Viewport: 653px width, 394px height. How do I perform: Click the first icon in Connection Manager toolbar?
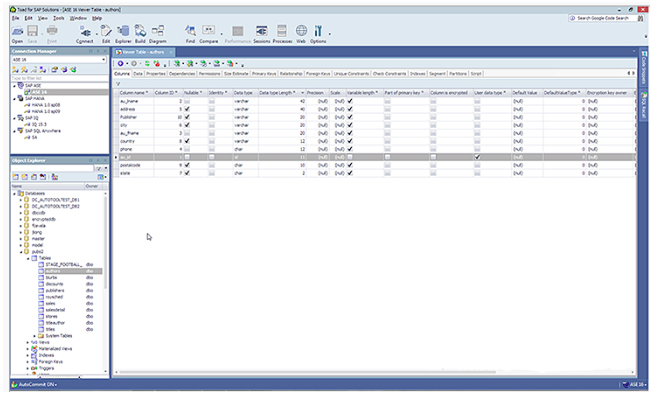tap(15, 70)
